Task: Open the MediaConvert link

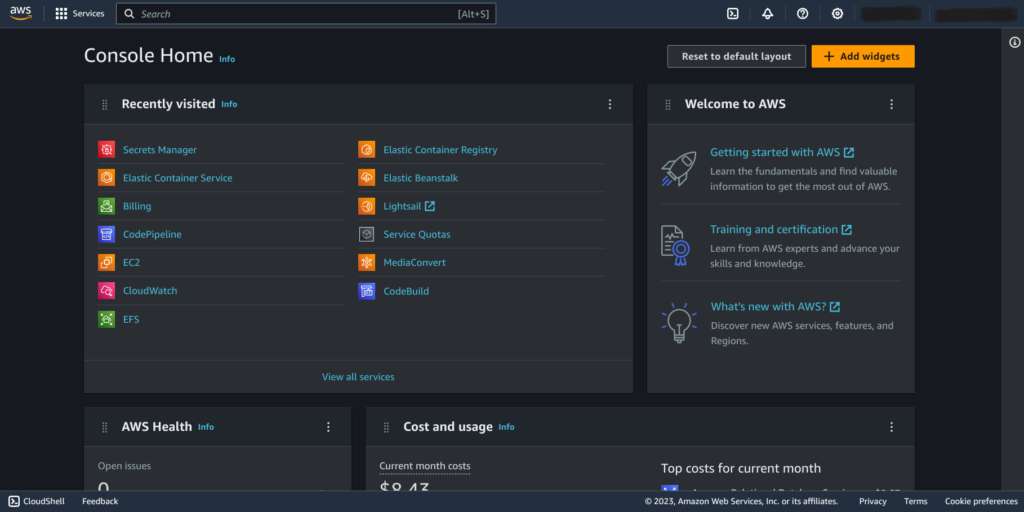Action: point(415,263)
